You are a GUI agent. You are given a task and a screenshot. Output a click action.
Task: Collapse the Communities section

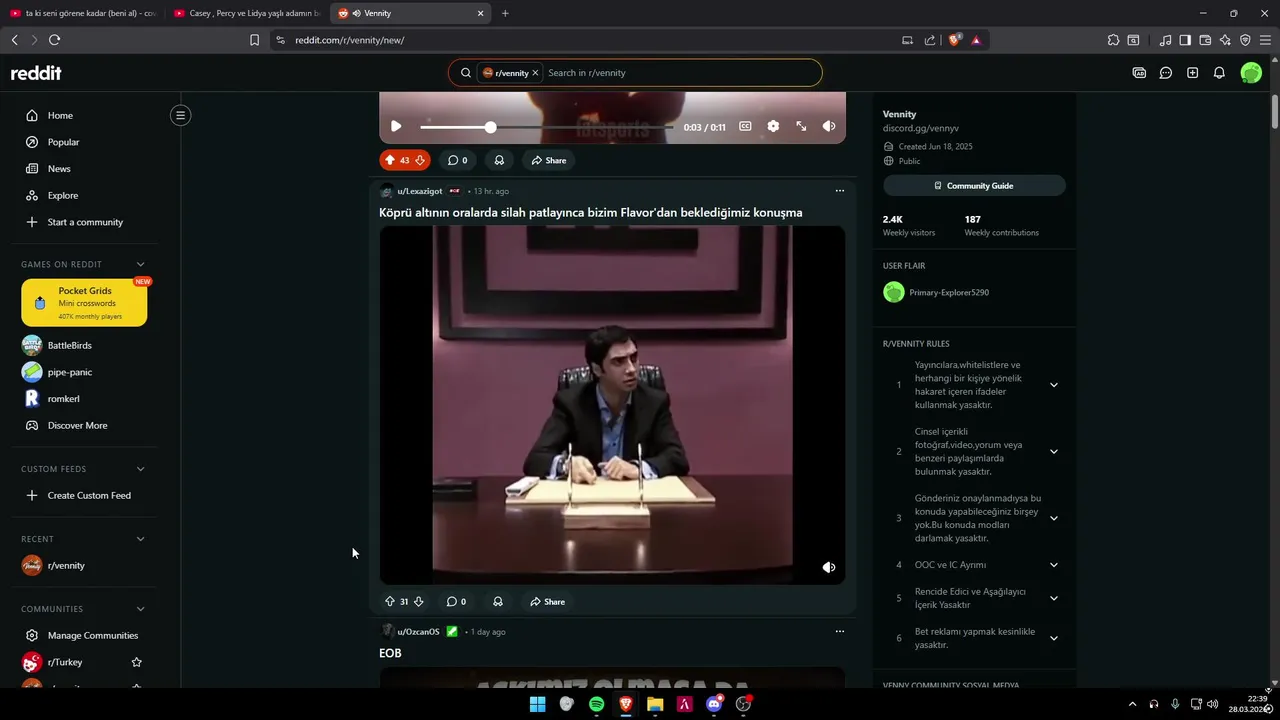pos(140,609)
